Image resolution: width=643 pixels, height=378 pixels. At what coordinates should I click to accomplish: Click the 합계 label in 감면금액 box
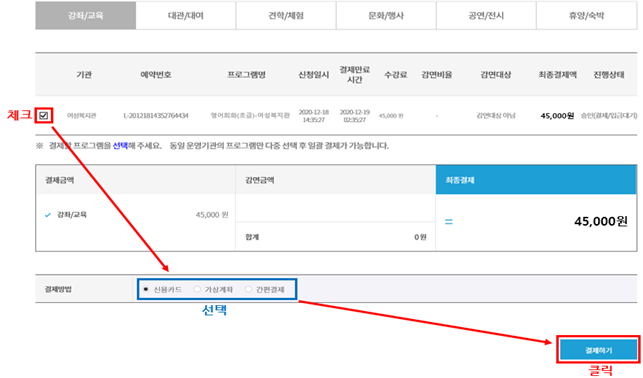(252, 237)
